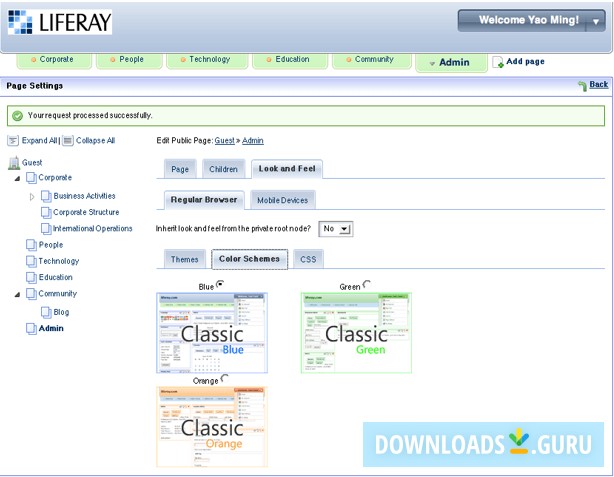This screenshot has height=477, width=614.
Task: Select People in the page tree
Action: (51, 245)
